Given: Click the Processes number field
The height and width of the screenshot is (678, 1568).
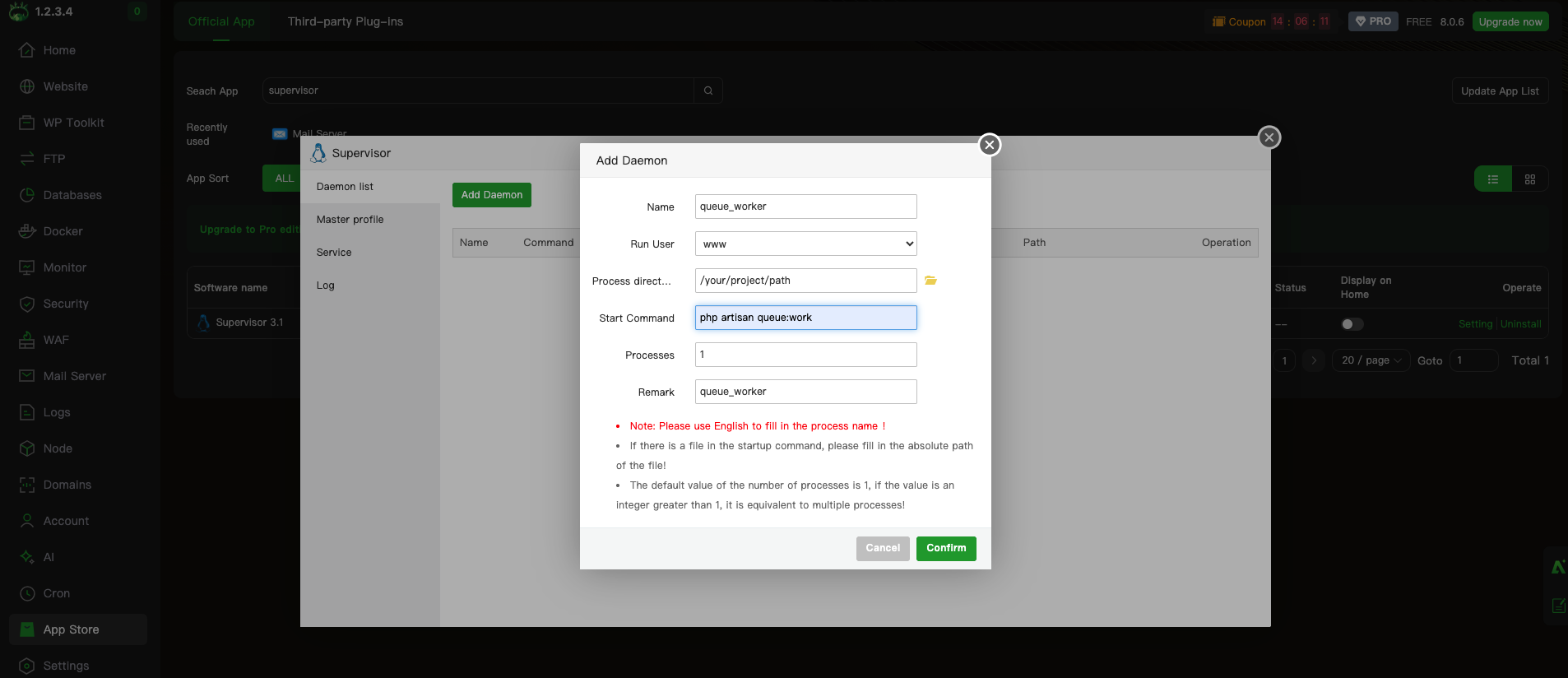Looking at the screenshot, I should [x=806, y=355].
